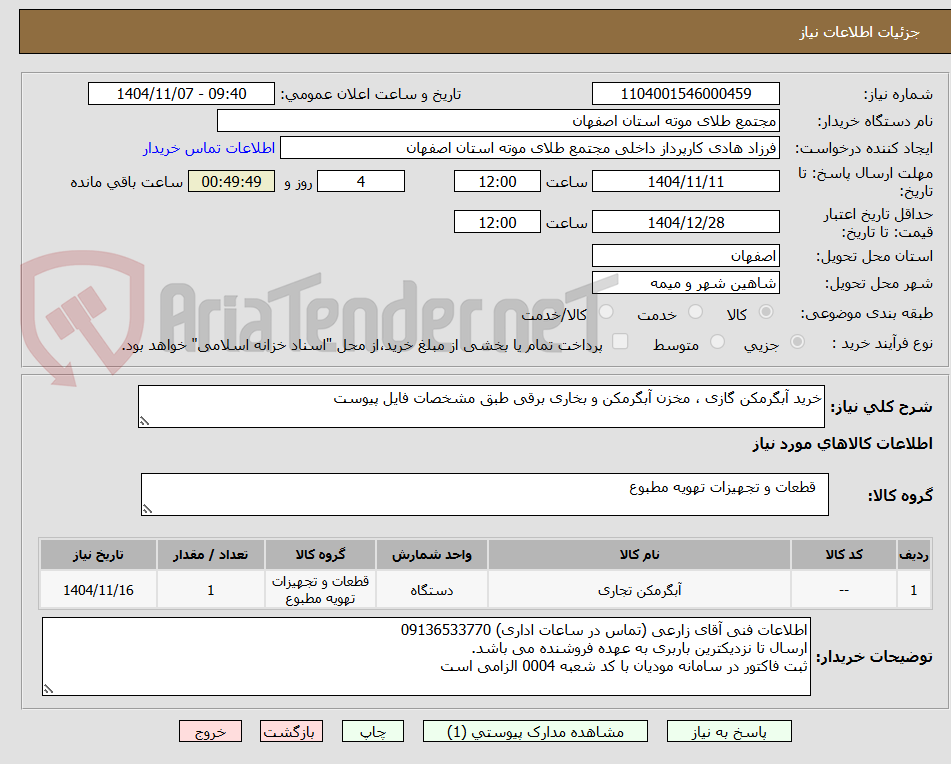Click the شماره نیاز field 1104001546000459
Viewport: 951px width, 764px height.
[685, 94]
